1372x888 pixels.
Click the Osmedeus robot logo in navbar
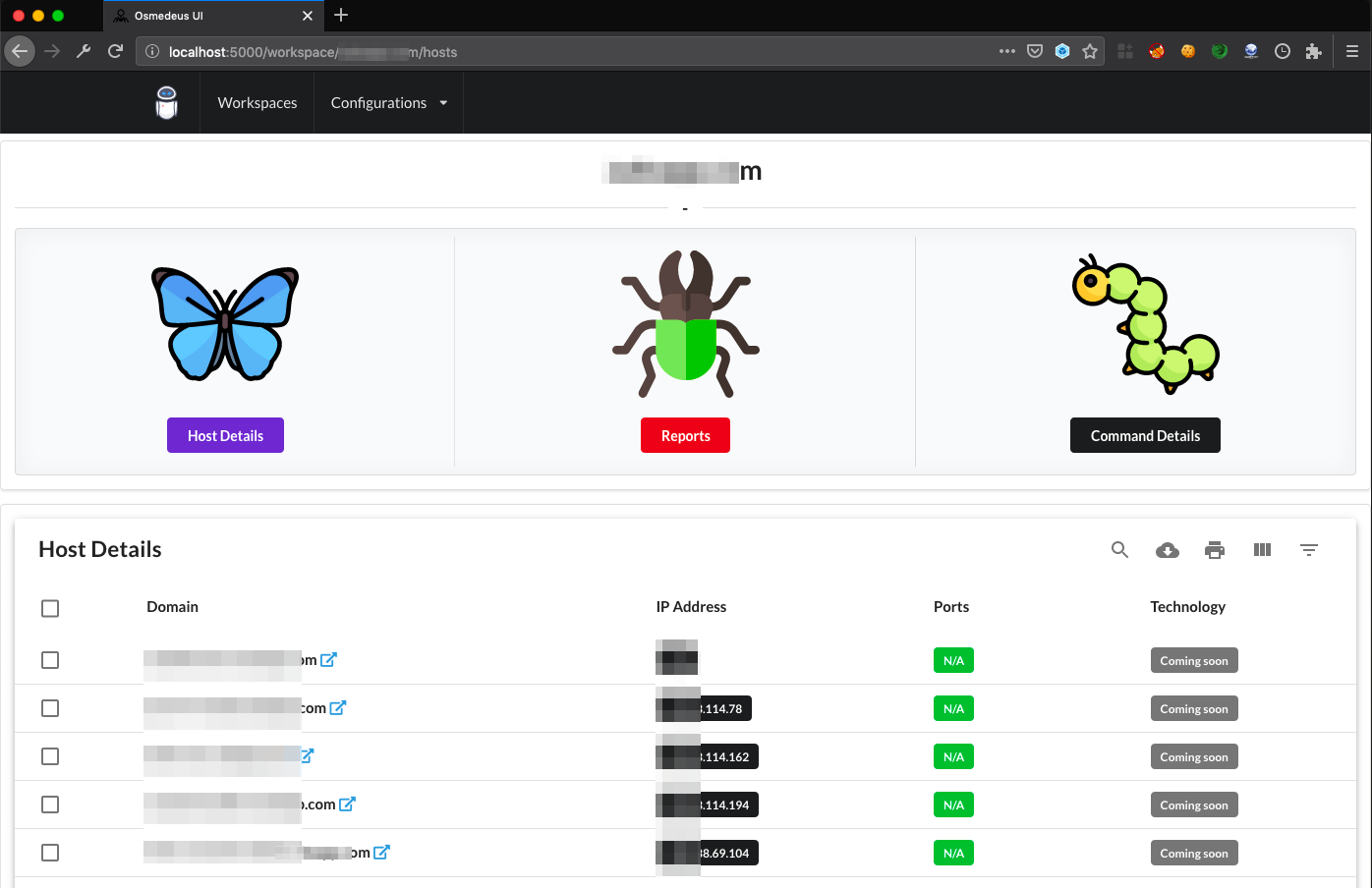(165, 102)
